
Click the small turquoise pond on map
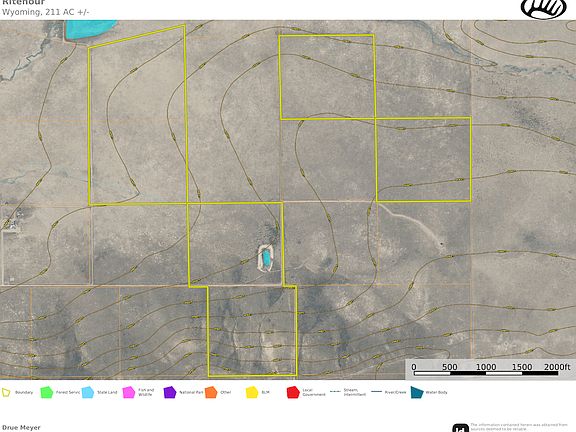tap(266, 257)
